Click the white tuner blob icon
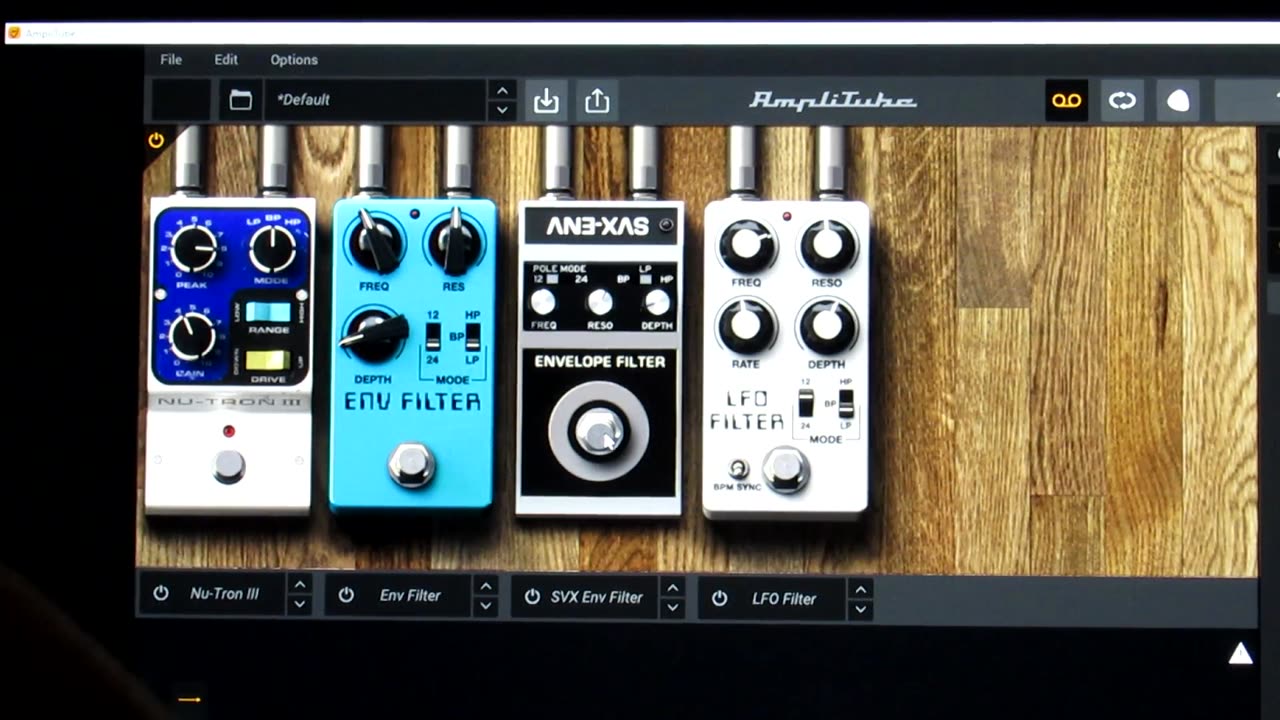 (1178, 101)
